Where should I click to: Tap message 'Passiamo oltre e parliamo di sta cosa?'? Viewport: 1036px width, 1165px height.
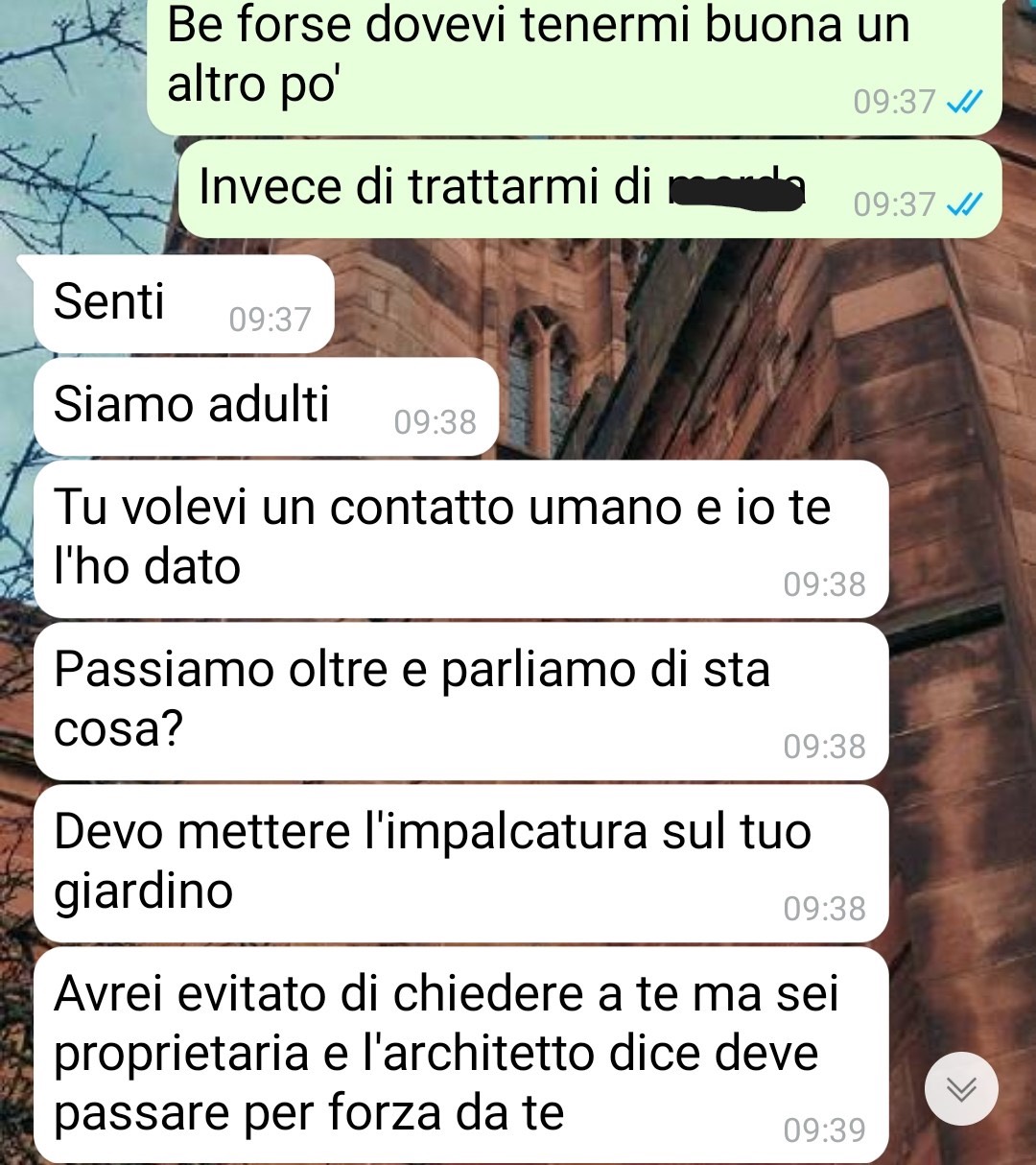pyautogui.click(x=460, y=701)
